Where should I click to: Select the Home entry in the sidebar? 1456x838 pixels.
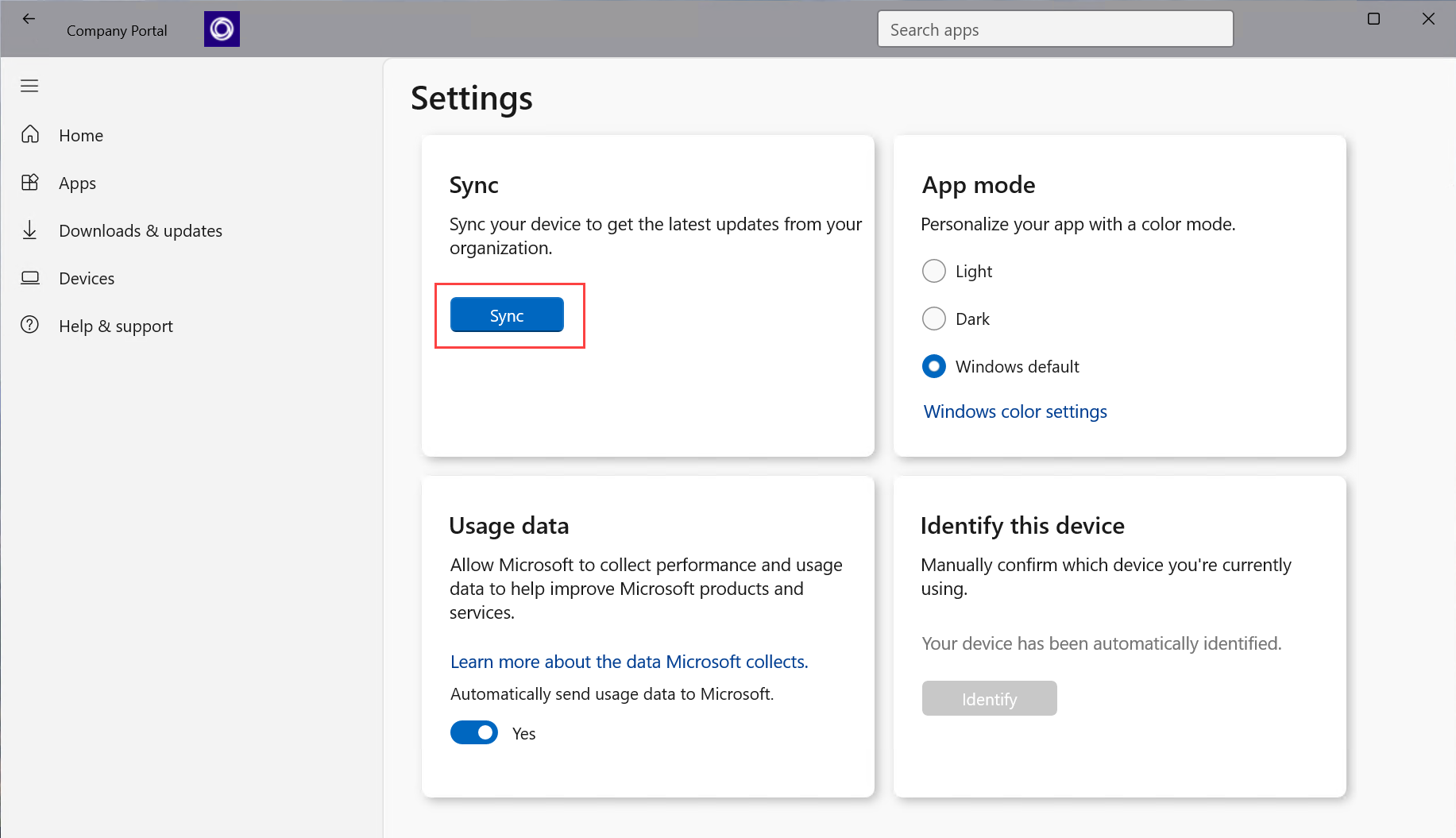coord(80,135)
